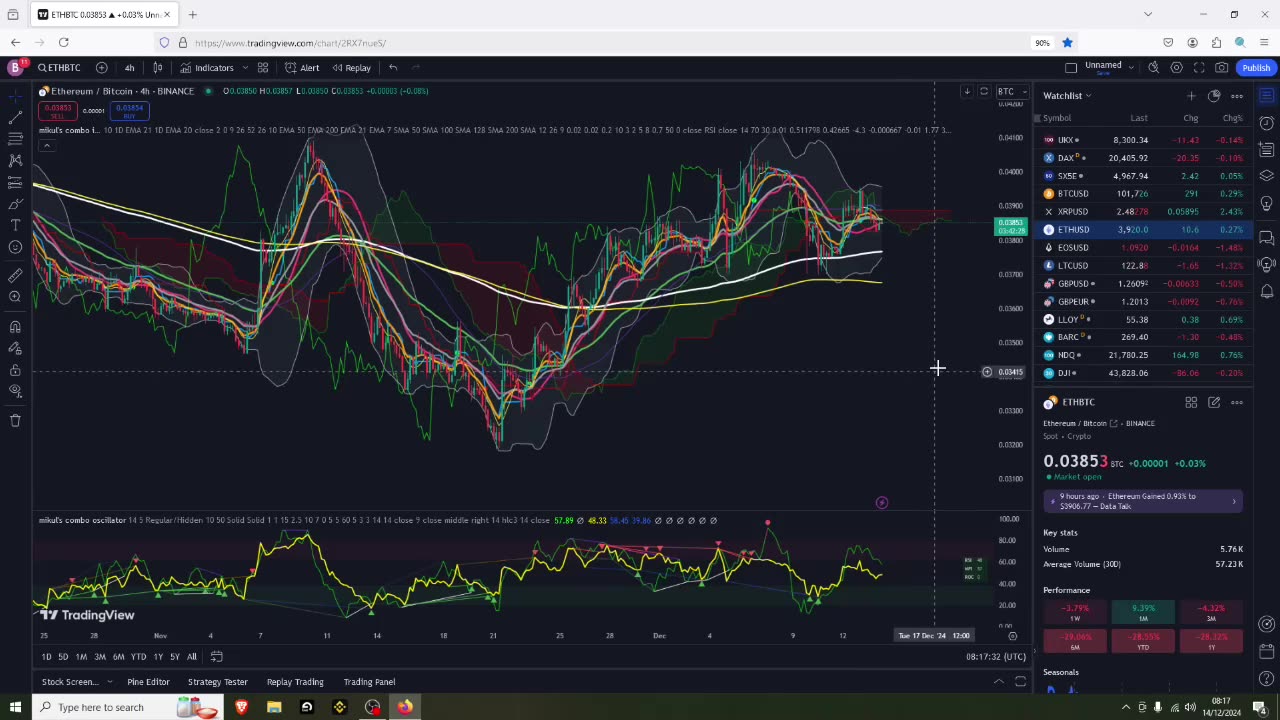
Task: Select the crosshair cursor tool
Action: coord(15,96)
